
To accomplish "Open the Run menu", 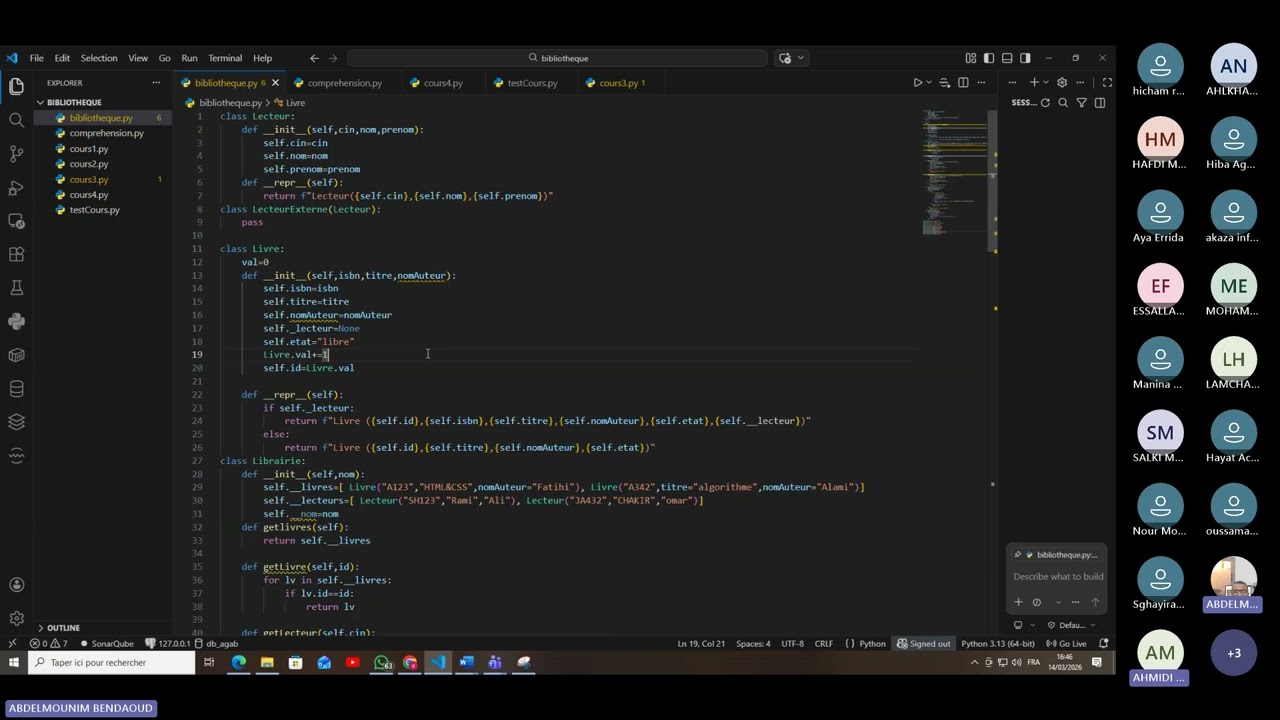I will 189,58.
